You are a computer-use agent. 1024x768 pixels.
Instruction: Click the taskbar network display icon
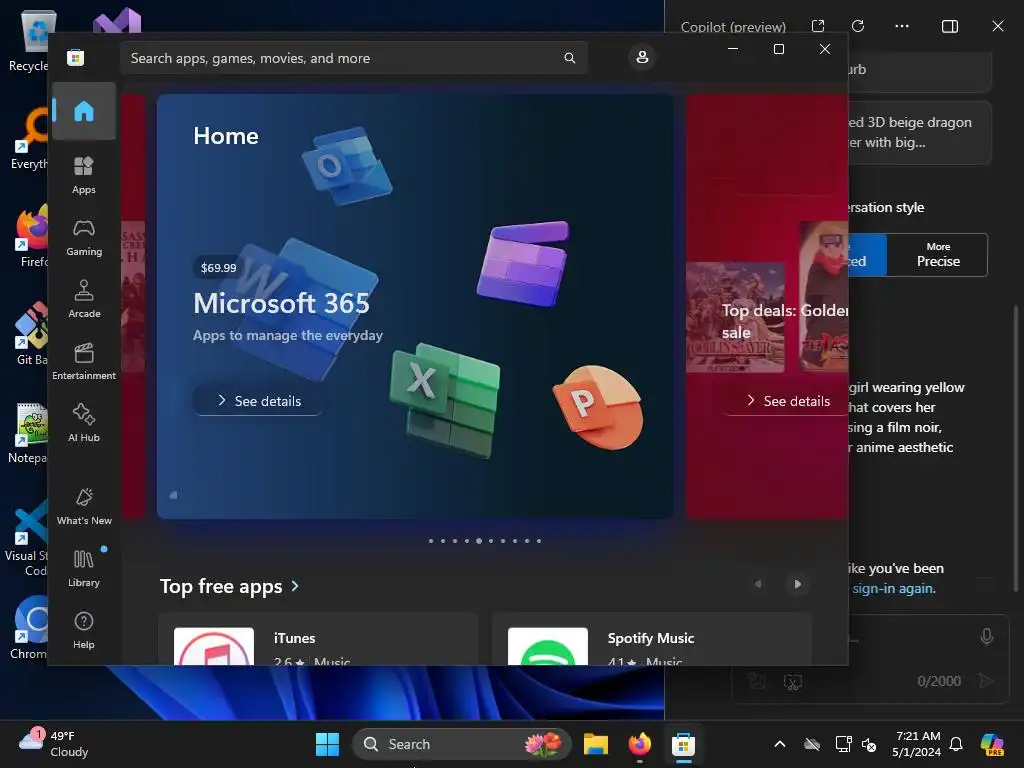point(843,744)
